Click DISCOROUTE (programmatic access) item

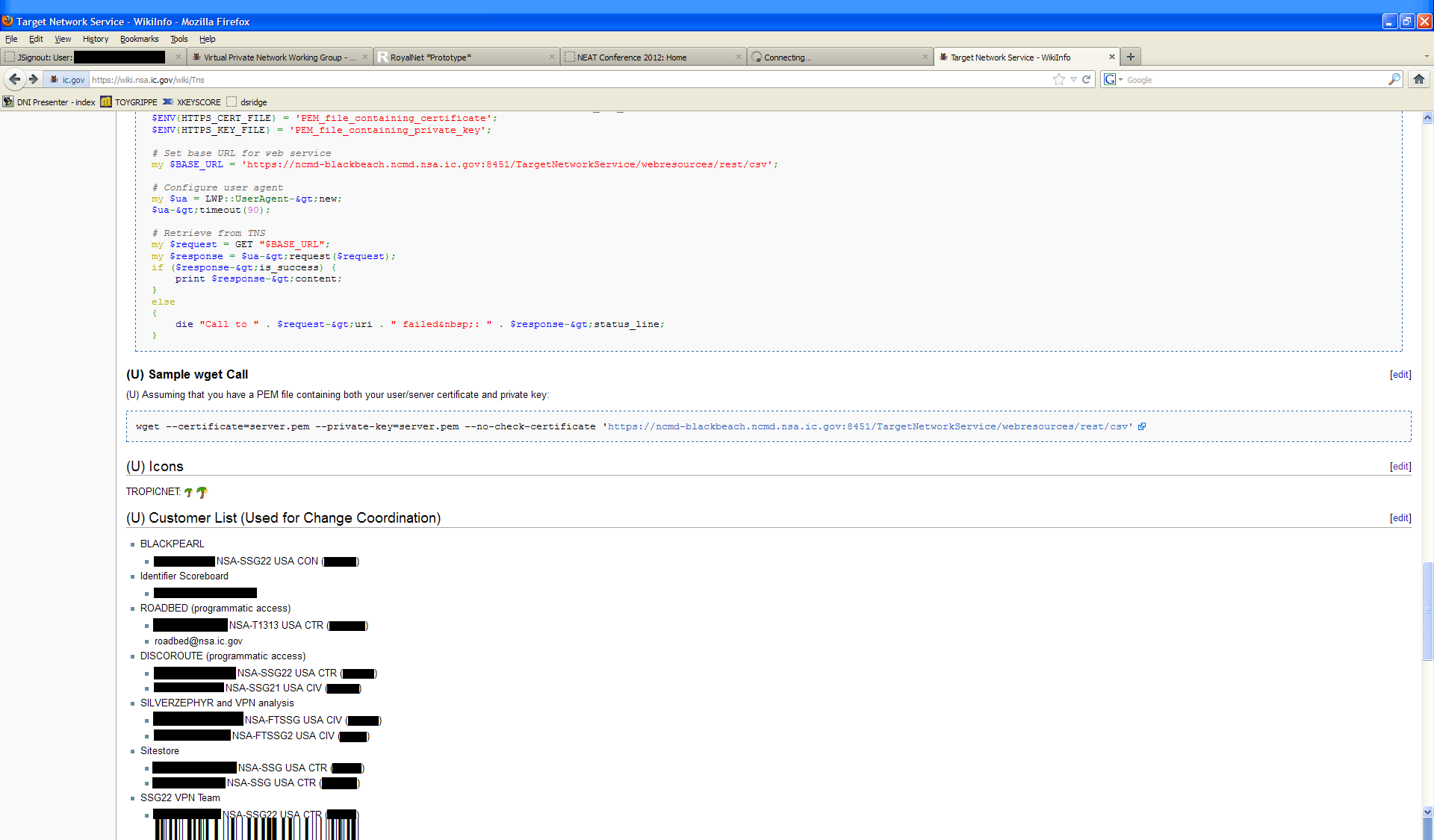(x=223, y=656)
